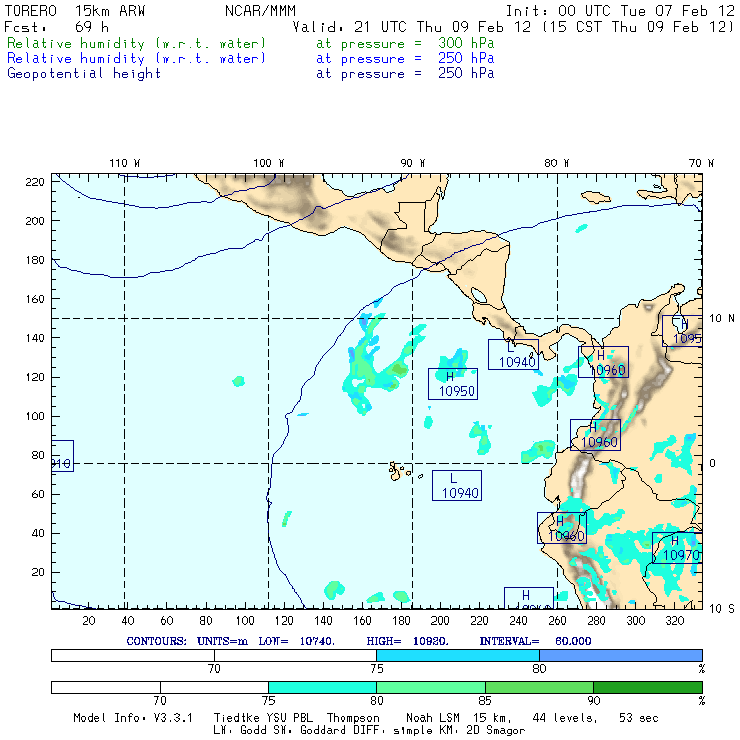Click the '70 W' longitude label

(701, 163)
